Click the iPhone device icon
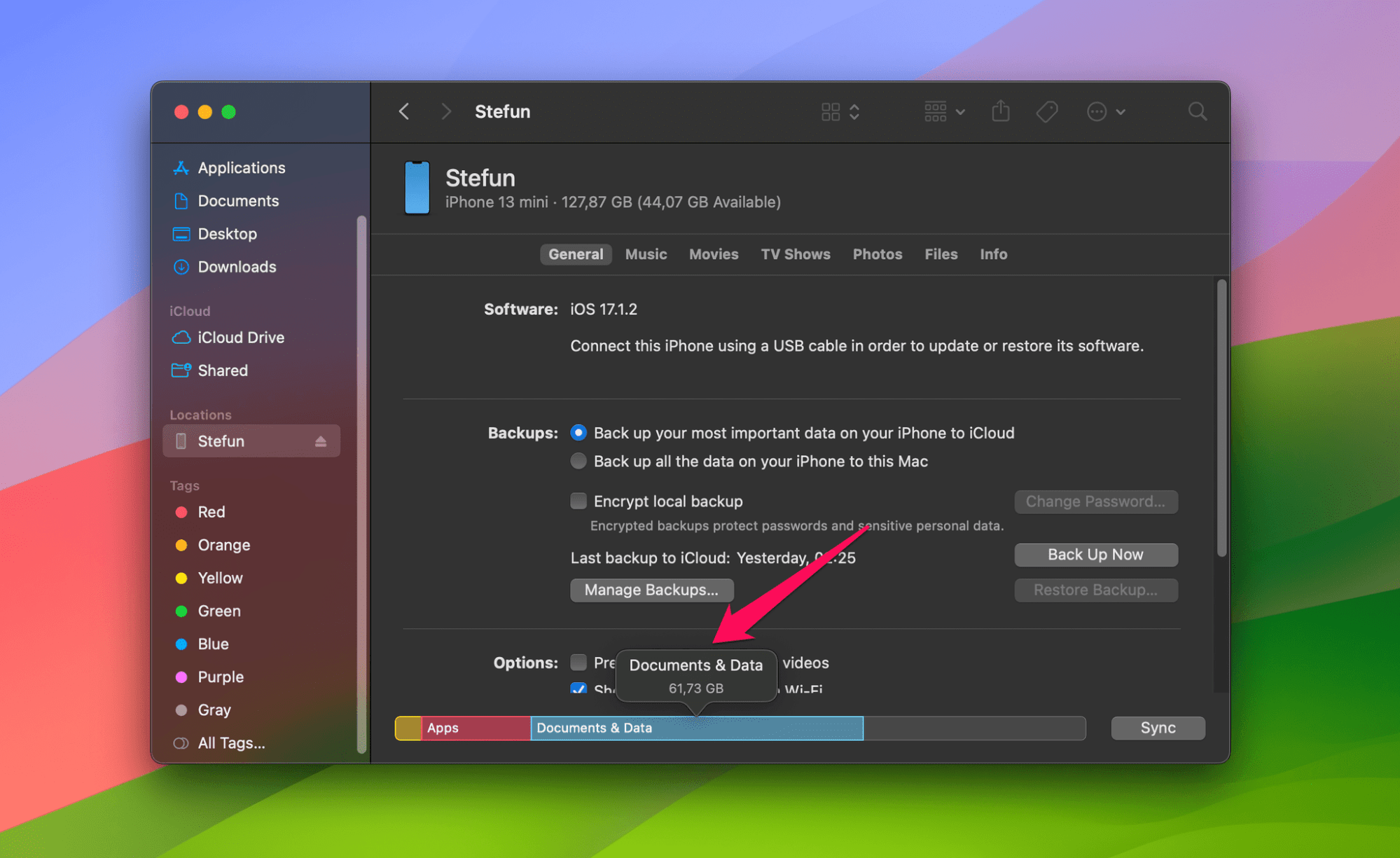 pyautogui.click(x=417, y=188)
